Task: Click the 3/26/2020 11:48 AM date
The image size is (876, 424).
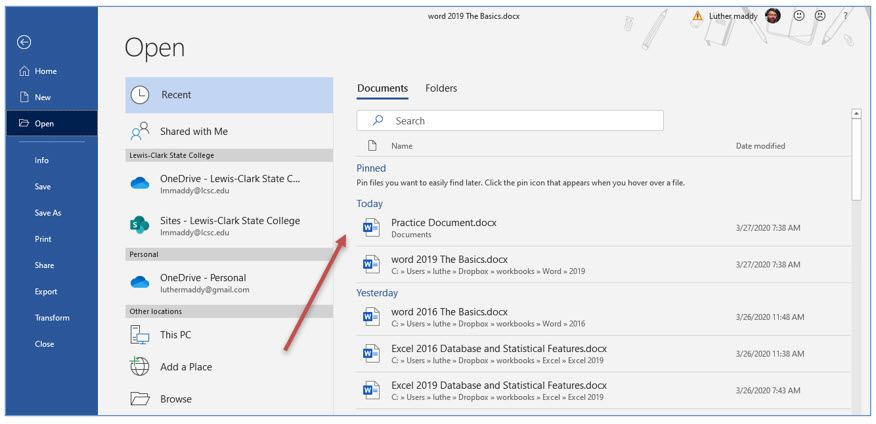Action: [770, 317]
